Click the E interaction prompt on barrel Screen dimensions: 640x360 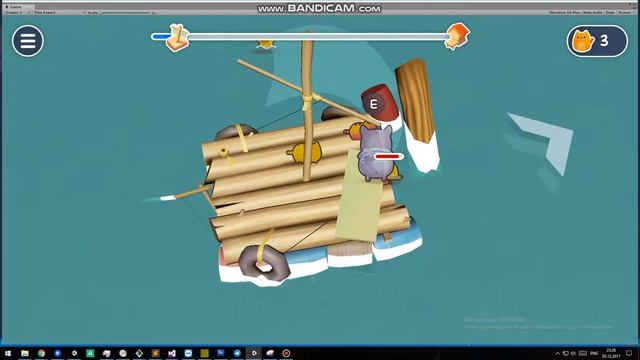point(373,104)
